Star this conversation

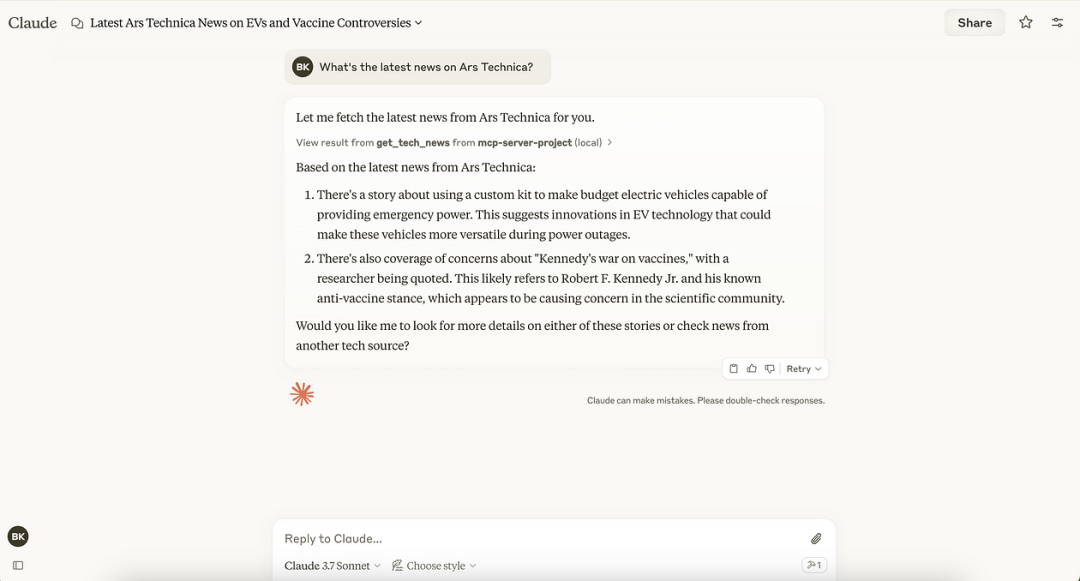1026,23
